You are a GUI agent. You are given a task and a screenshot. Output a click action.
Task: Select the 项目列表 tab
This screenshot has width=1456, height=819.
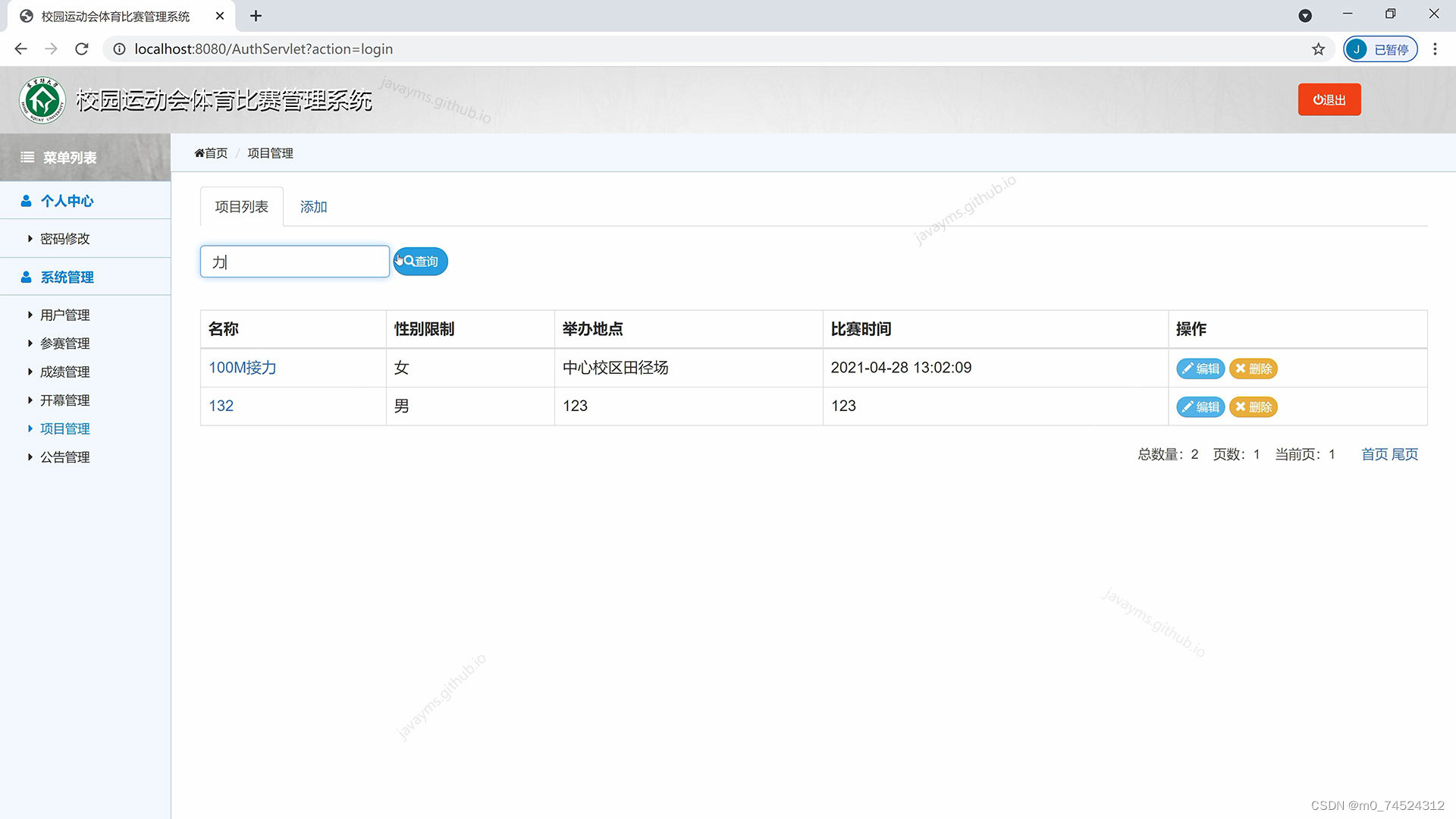coord(241,207)
